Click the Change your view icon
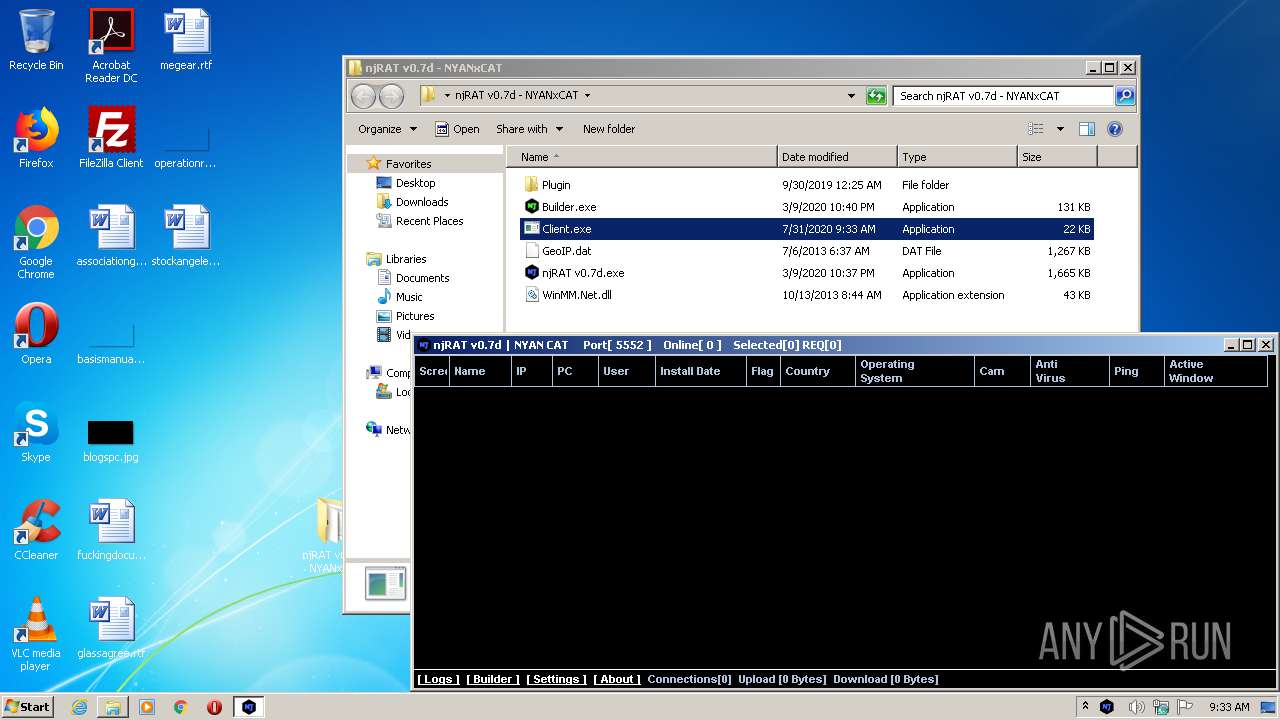Image resolution: width=1280 pixels, height=720 pixels. [1036, 129]
